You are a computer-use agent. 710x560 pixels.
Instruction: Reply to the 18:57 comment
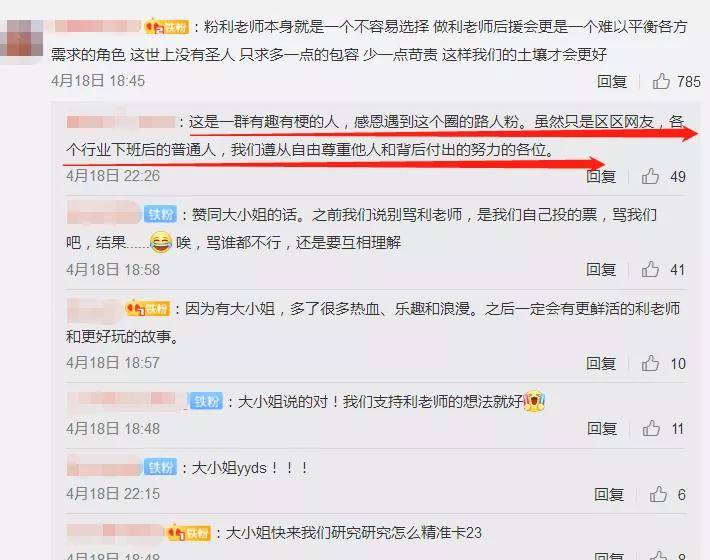tap(601, 363)
